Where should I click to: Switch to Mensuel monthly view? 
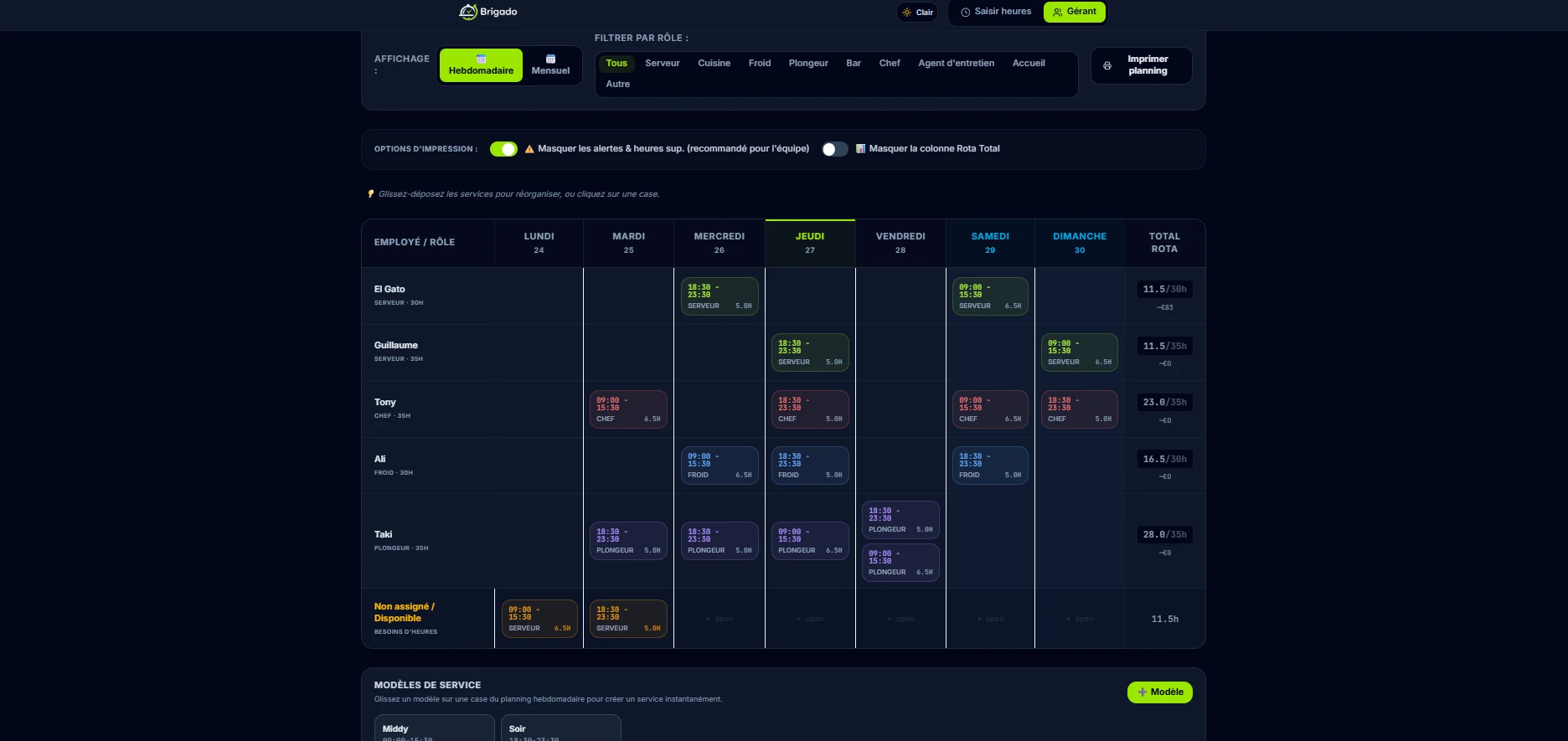550,65
